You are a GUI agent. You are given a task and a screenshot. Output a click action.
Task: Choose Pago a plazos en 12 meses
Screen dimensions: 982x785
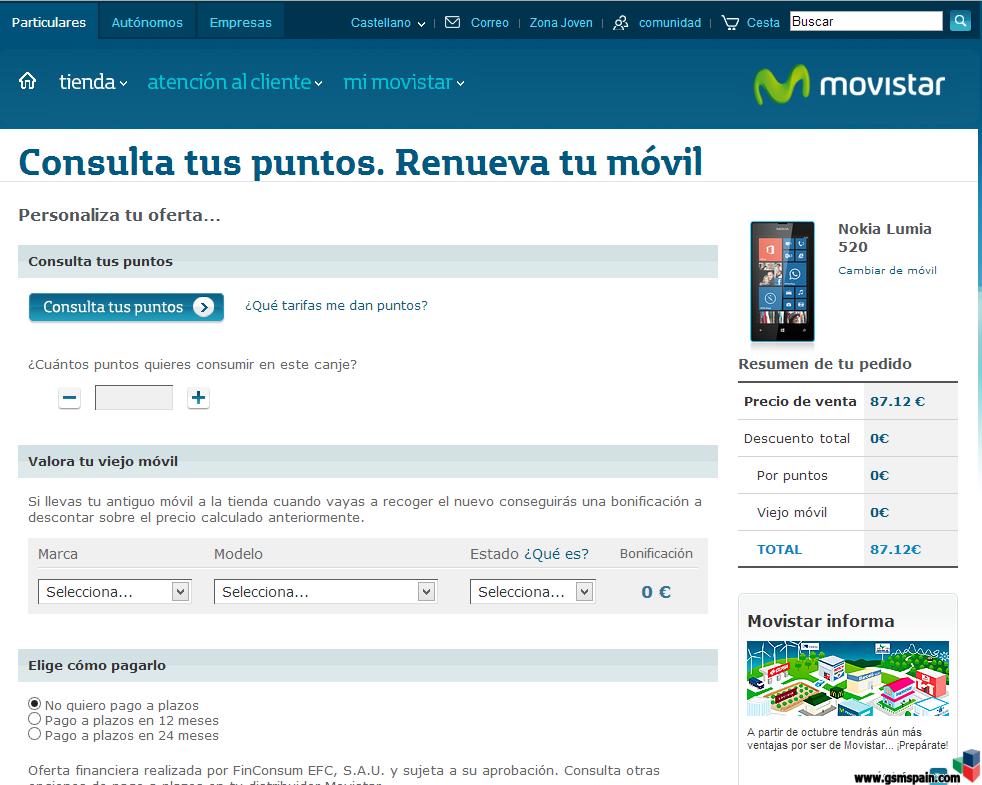click(34, 719)
